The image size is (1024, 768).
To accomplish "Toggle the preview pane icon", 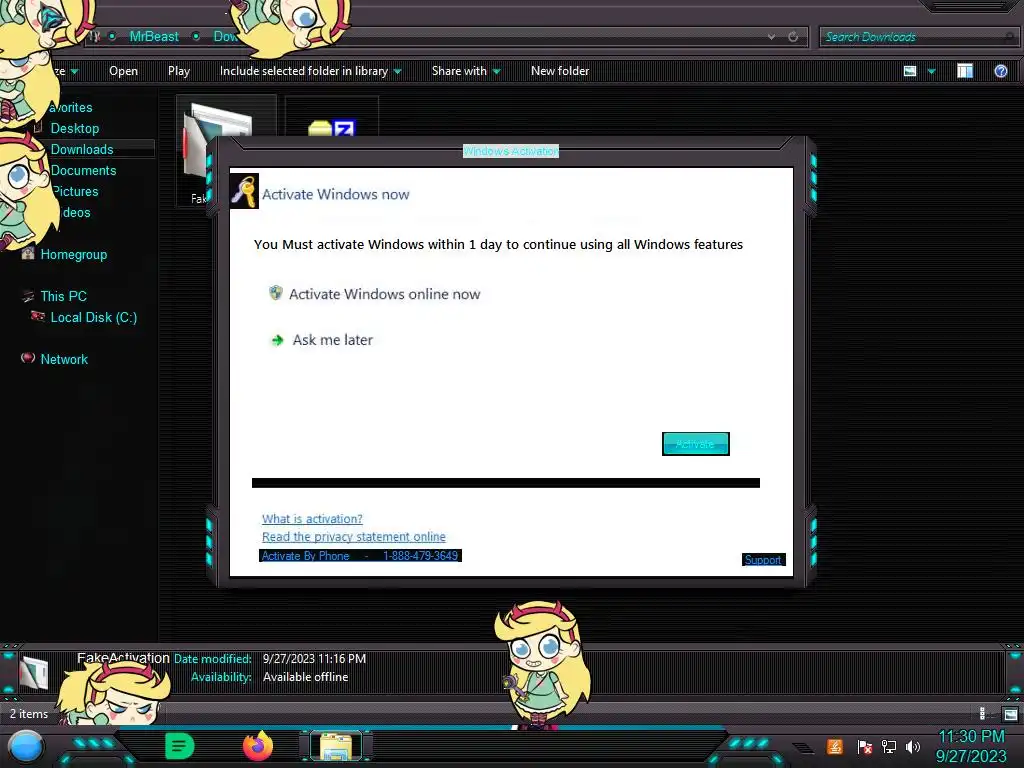I will pos(965,71).
